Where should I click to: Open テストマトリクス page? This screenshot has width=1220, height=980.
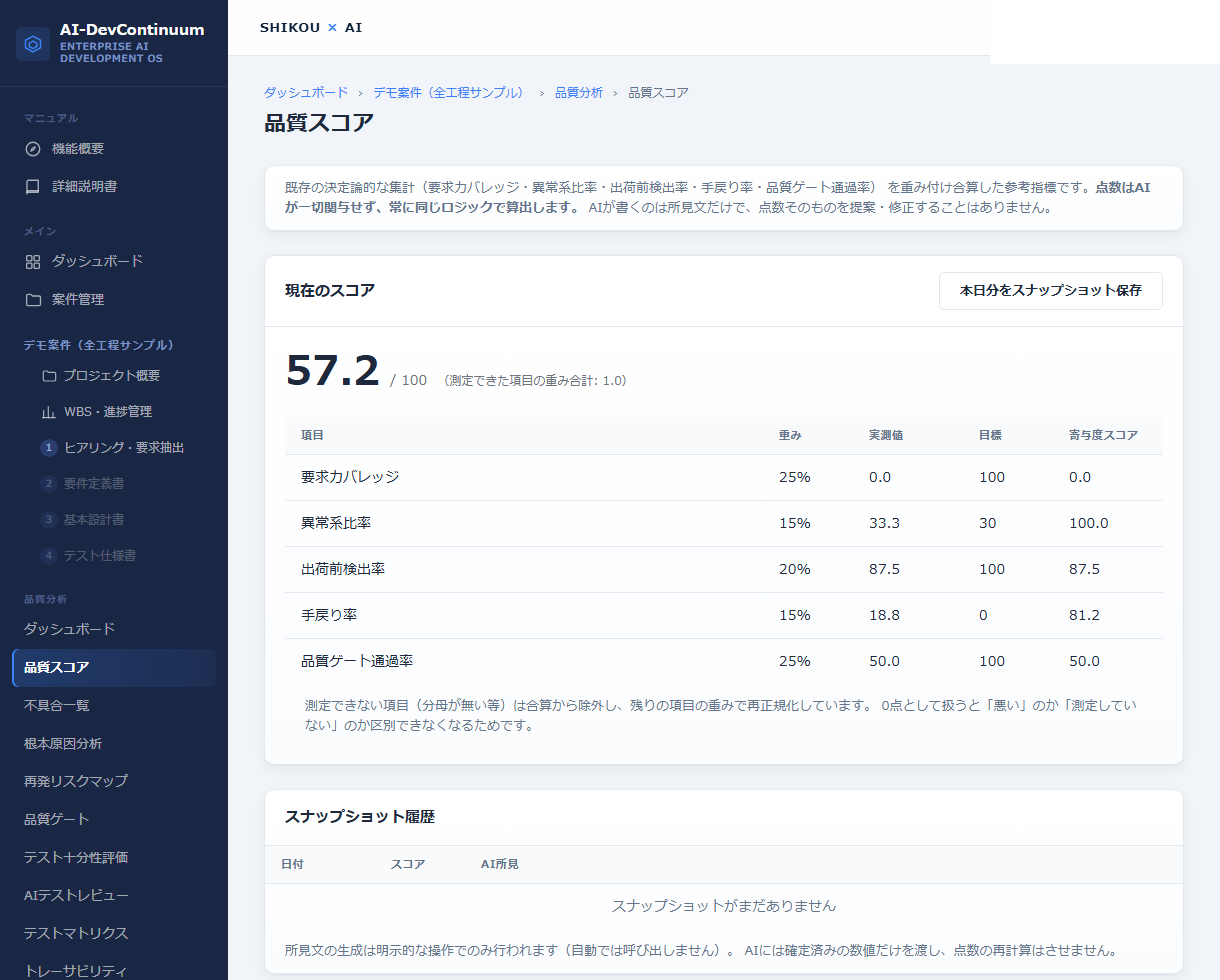114,933
